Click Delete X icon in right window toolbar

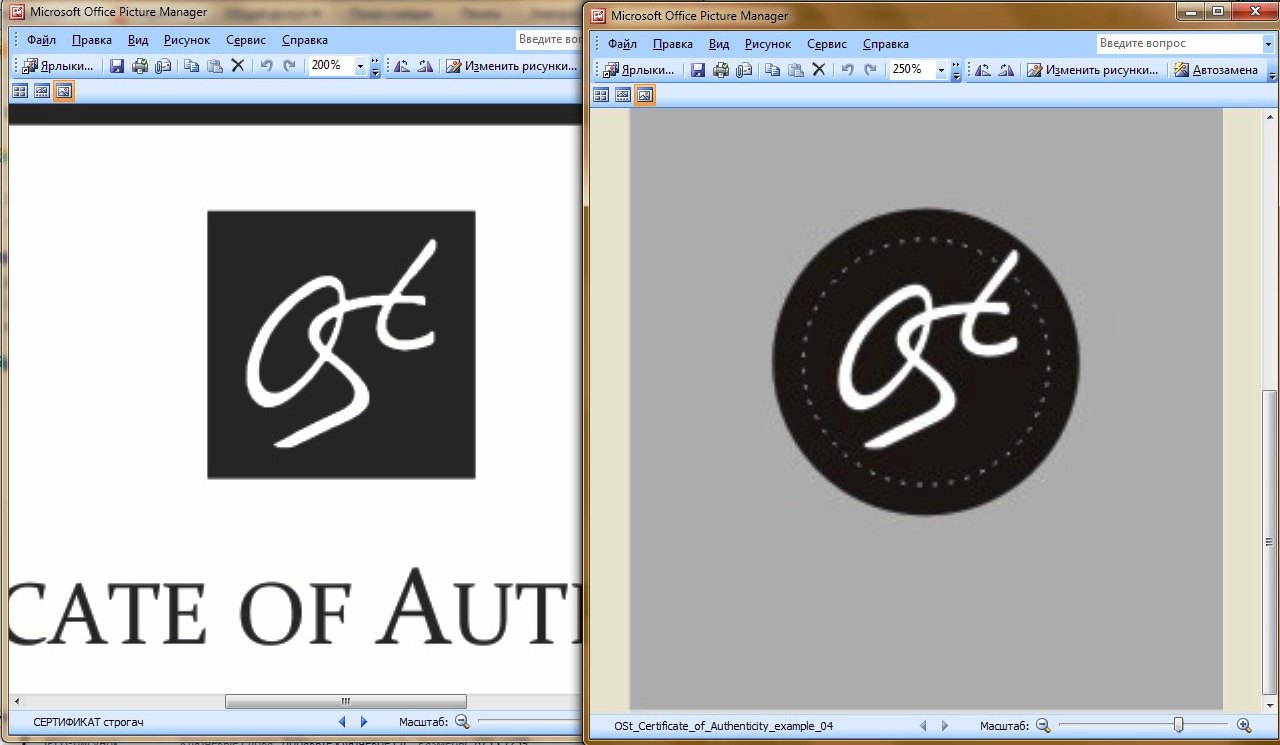pos(819,70)
